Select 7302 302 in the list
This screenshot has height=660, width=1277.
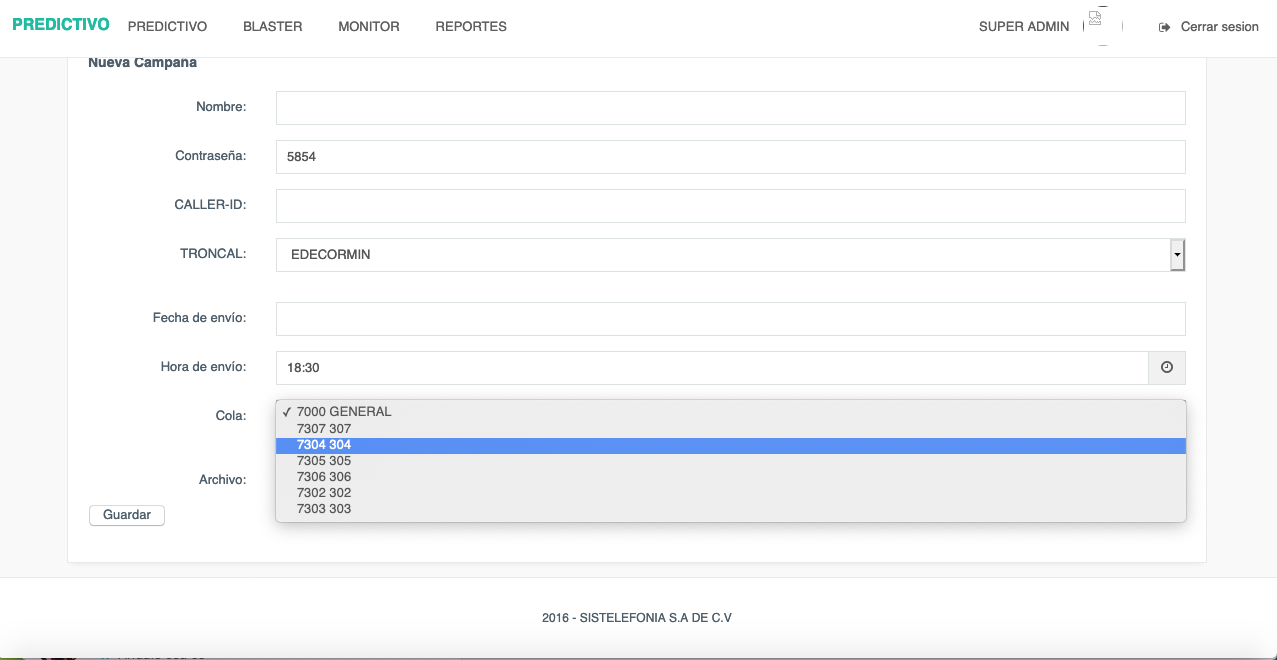click(x=324, y=493)
